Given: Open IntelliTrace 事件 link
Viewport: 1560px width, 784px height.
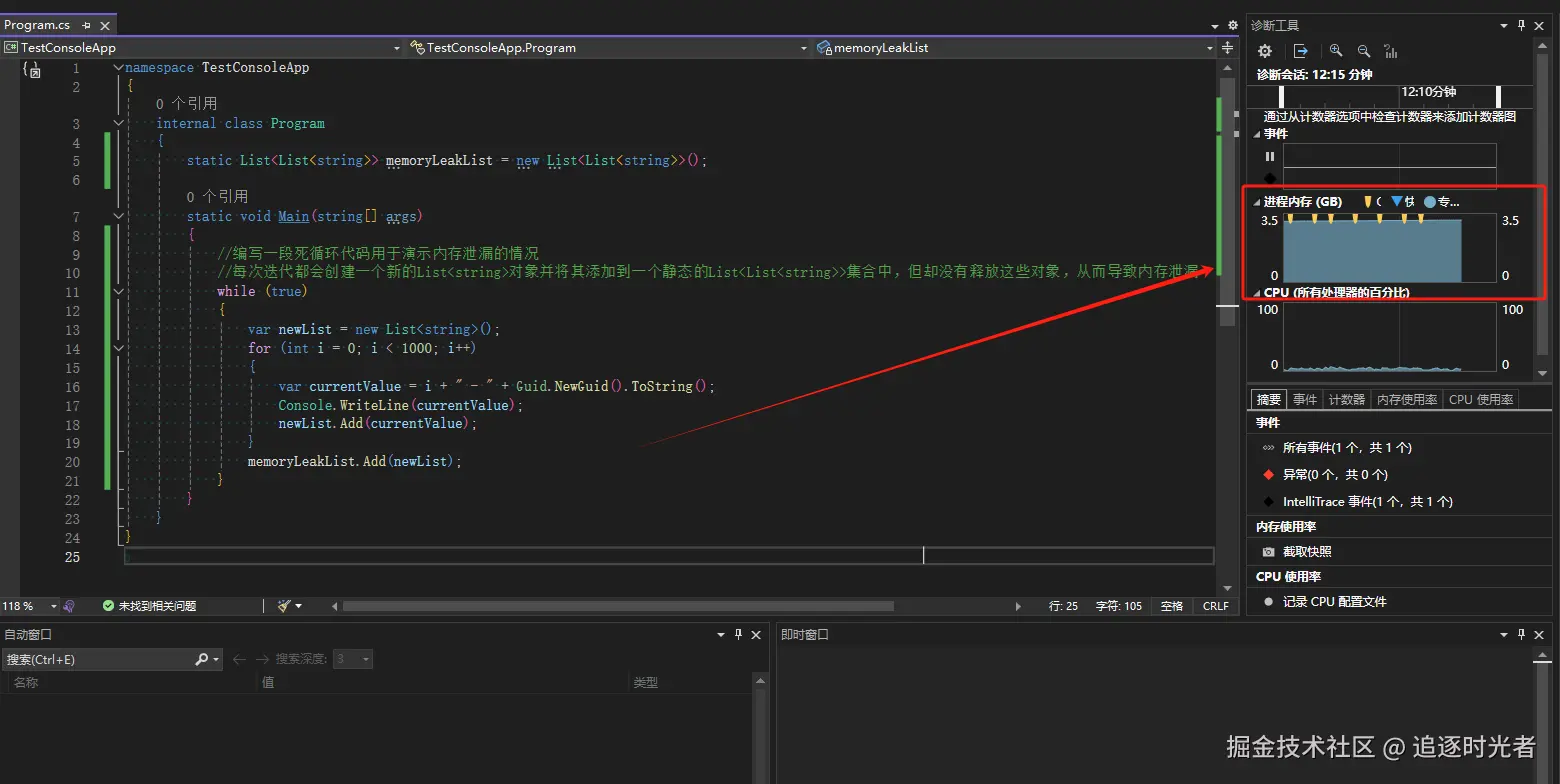Looking at the screenshot, I should click(x=1368, y=502).
